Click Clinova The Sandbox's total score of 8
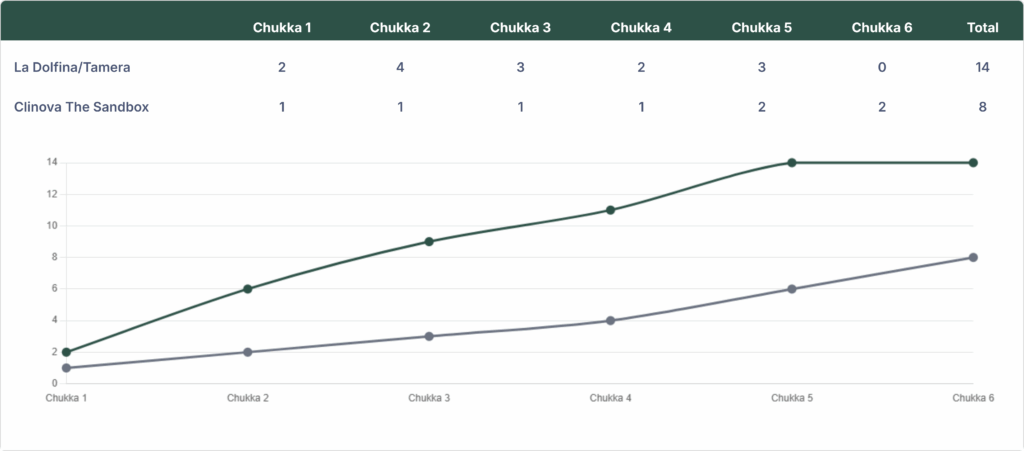The width and height of the screenshot is (1024, 451). click(983, 106)
